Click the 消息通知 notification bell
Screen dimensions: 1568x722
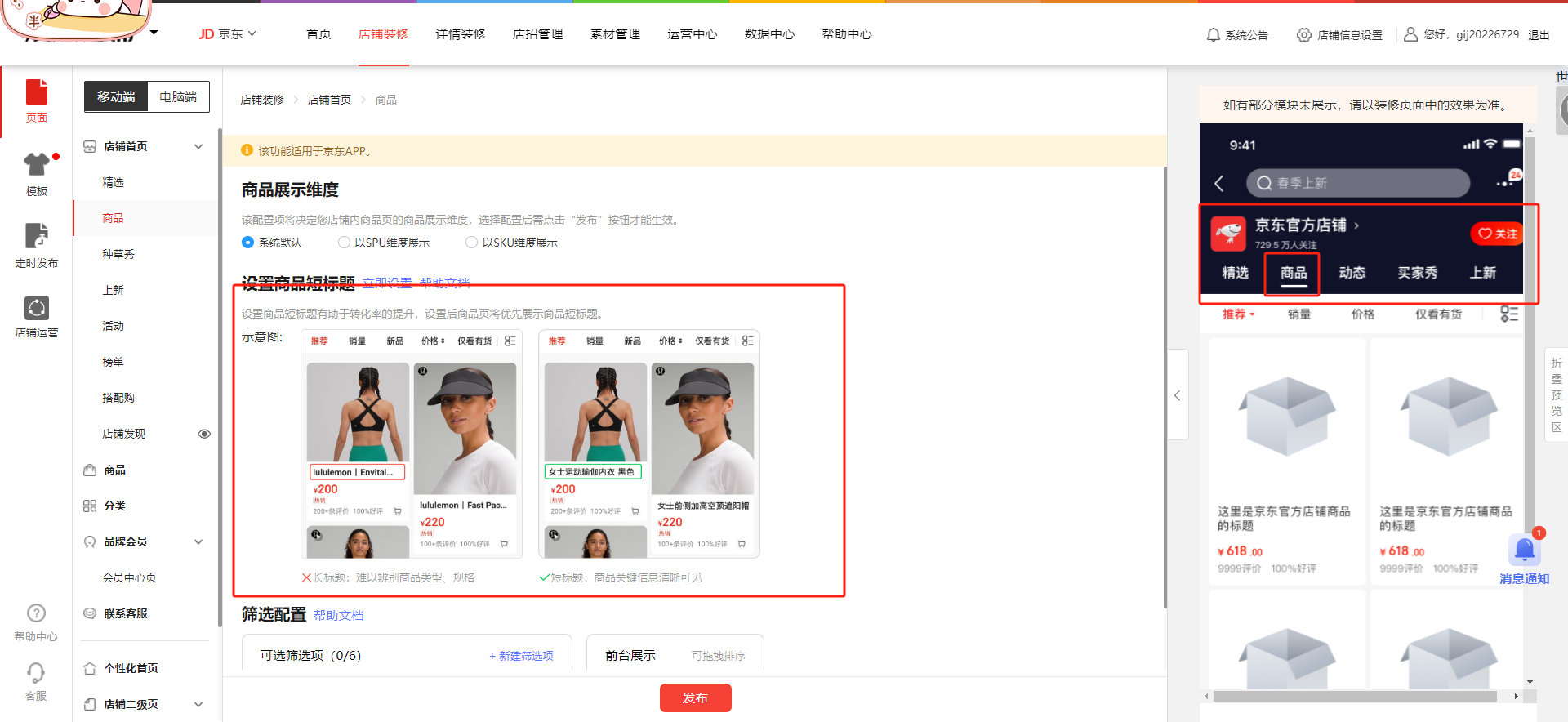click(x=1524, y=551)
